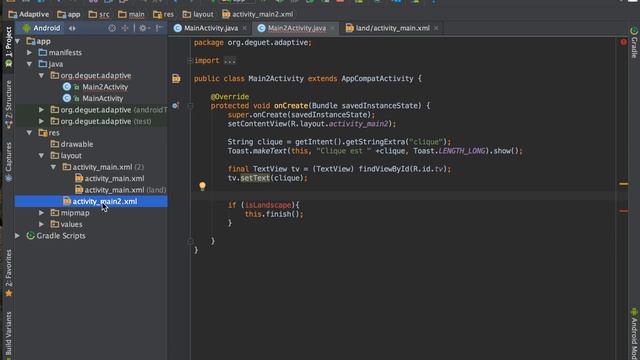
Task: Click the scroll-from-source target icon in Project panel
Action: click(x=112, y=28)
